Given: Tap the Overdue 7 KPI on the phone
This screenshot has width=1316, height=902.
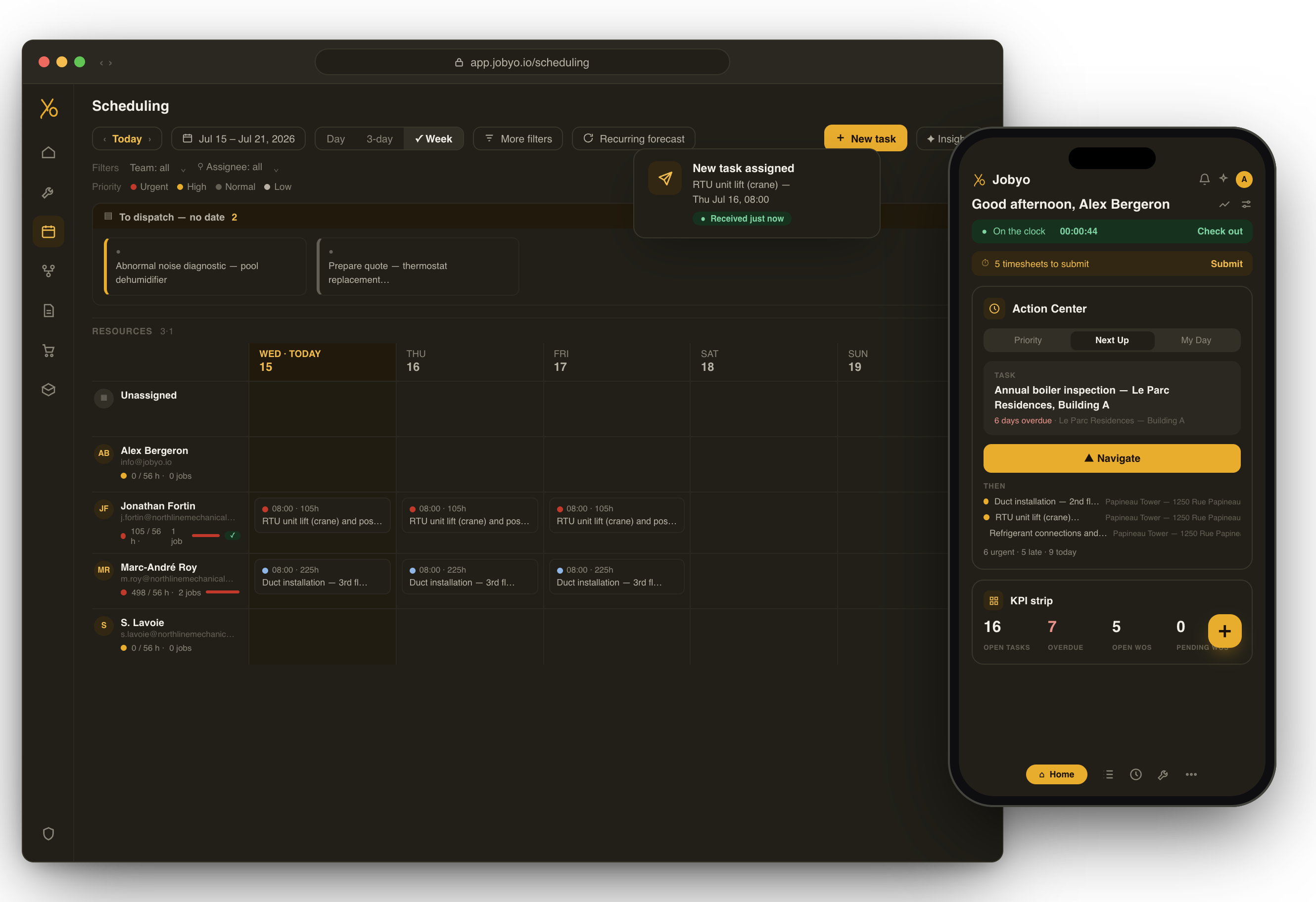Looking at the screenshot, I should (1065, 635).
